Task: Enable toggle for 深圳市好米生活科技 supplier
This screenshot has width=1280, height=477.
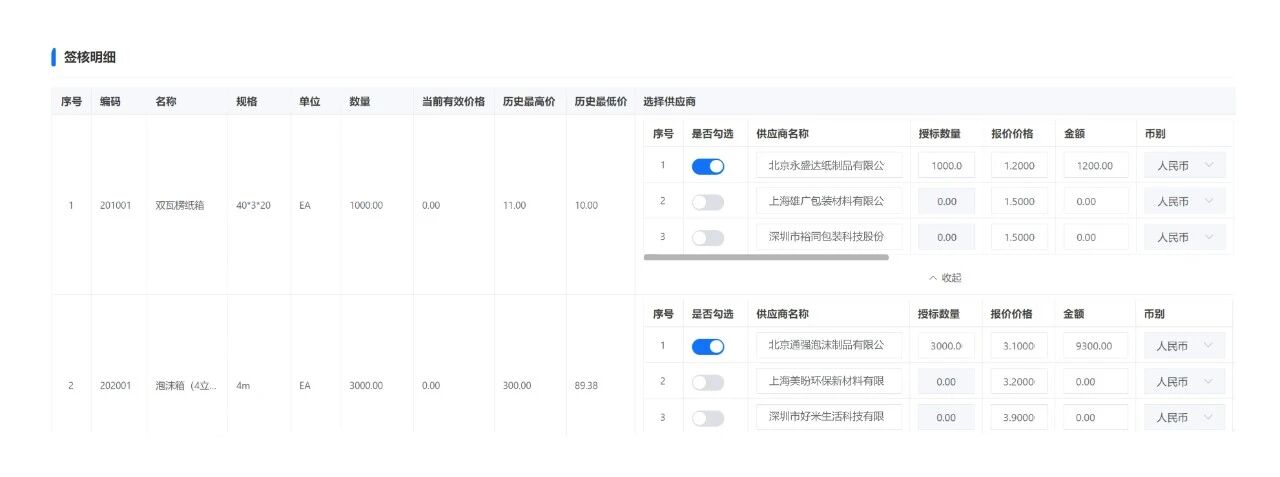Action: tap(707, 418)
